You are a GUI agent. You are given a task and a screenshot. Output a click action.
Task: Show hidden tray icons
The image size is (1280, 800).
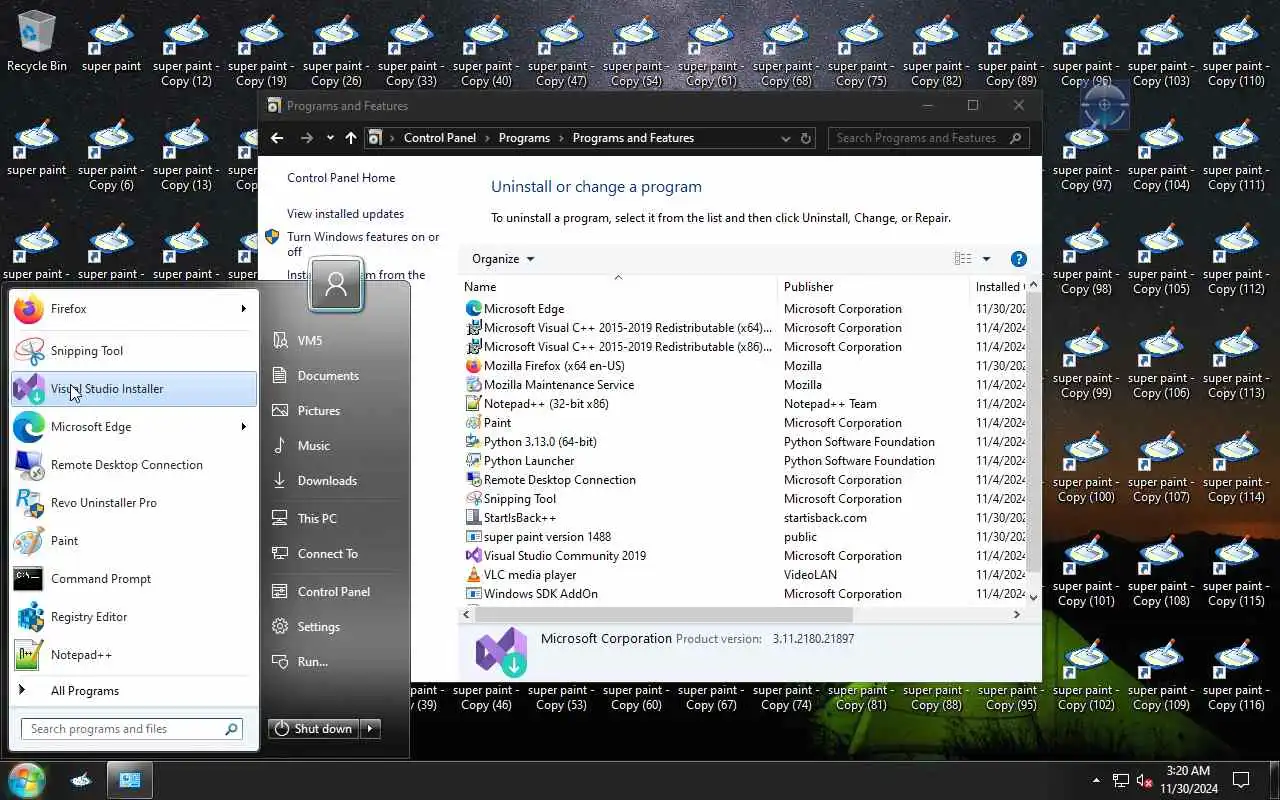[1096, 780]
